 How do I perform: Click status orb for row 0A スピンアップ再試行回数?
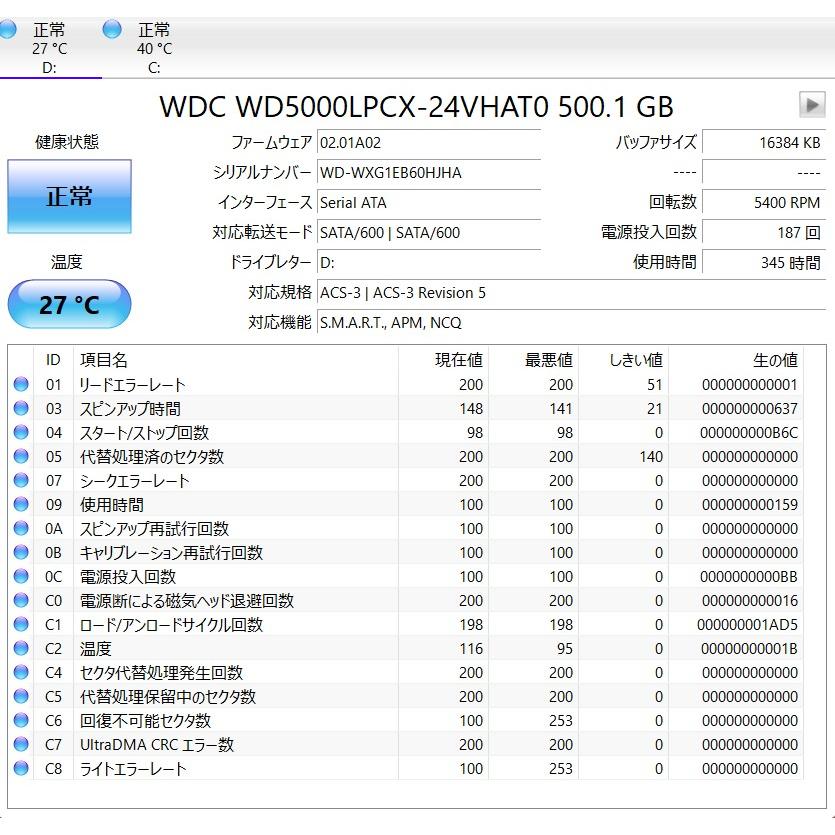pos(21,528)
